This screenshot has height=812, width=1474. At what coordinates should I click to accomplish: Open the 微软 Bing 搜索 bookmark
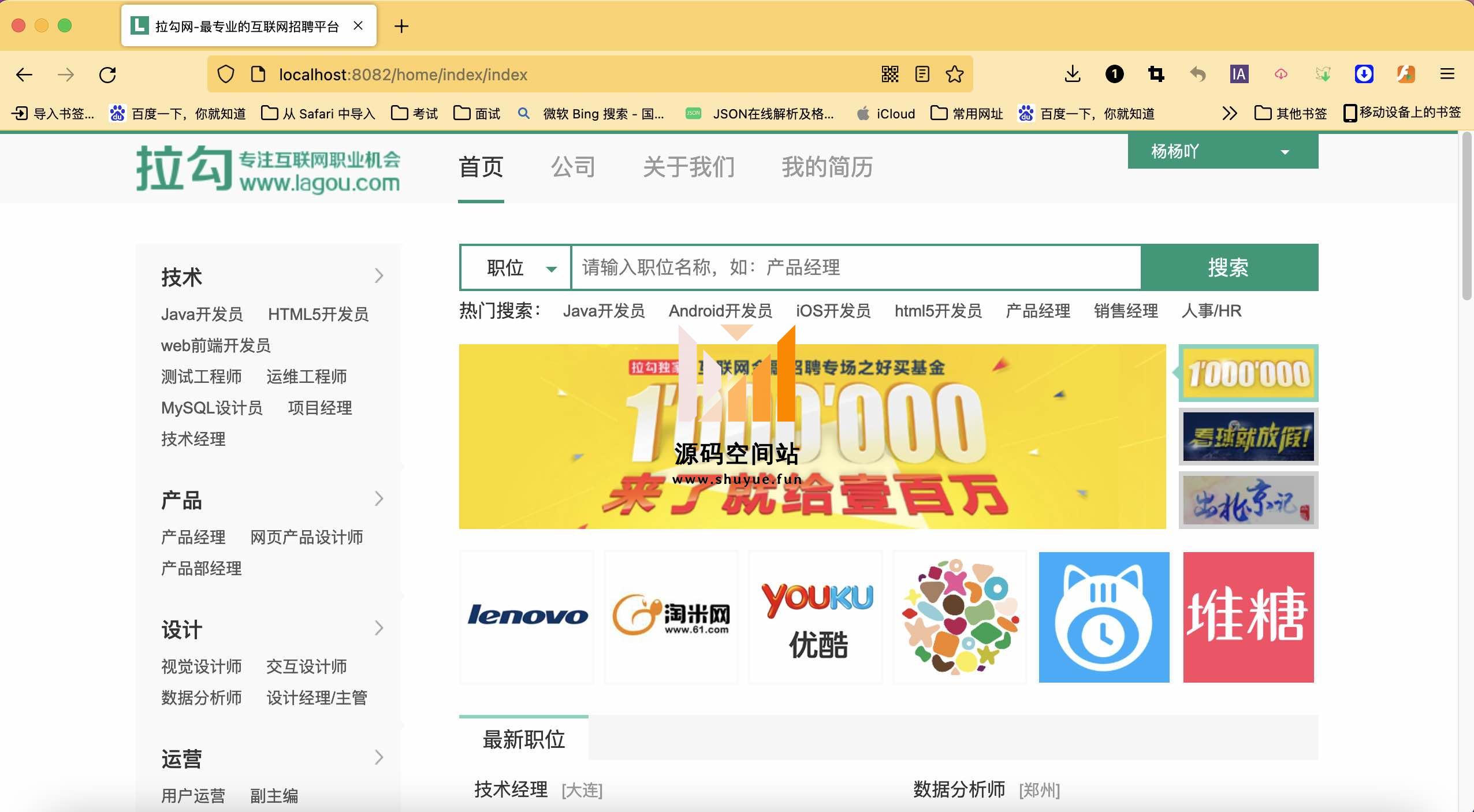point(591,113)
